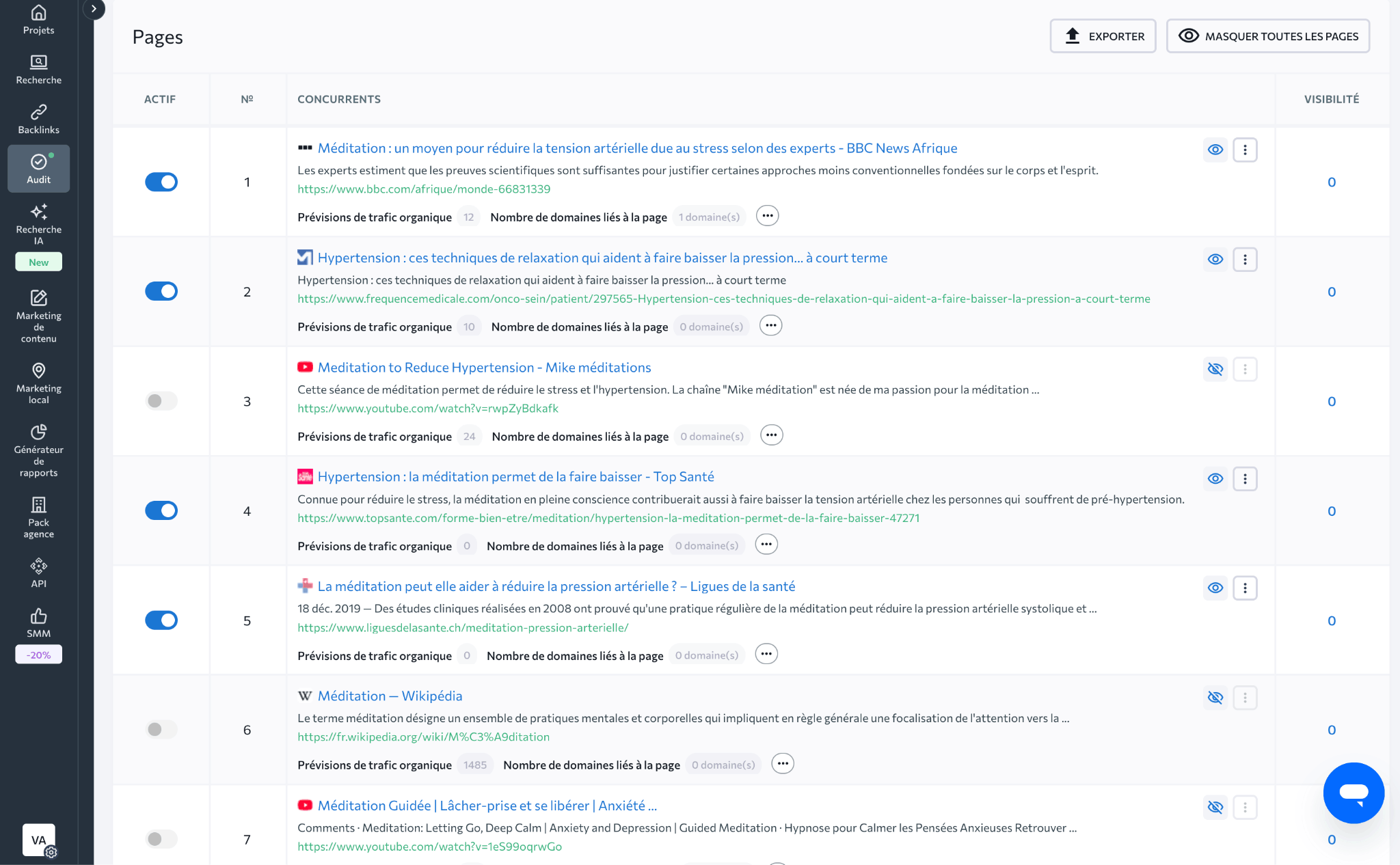This screenshot has width=1400, height=865.
Task: Click the VISIBILITÉ column header
Action: (x=1331, y=99)
